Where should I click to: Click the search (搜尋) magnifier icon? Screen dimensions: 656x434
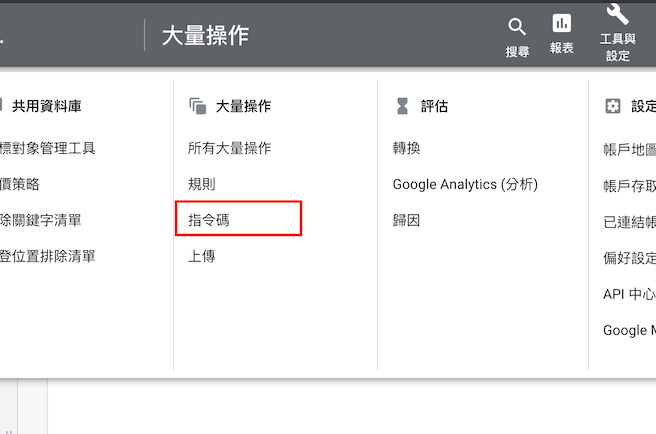[x=517, y=27]
